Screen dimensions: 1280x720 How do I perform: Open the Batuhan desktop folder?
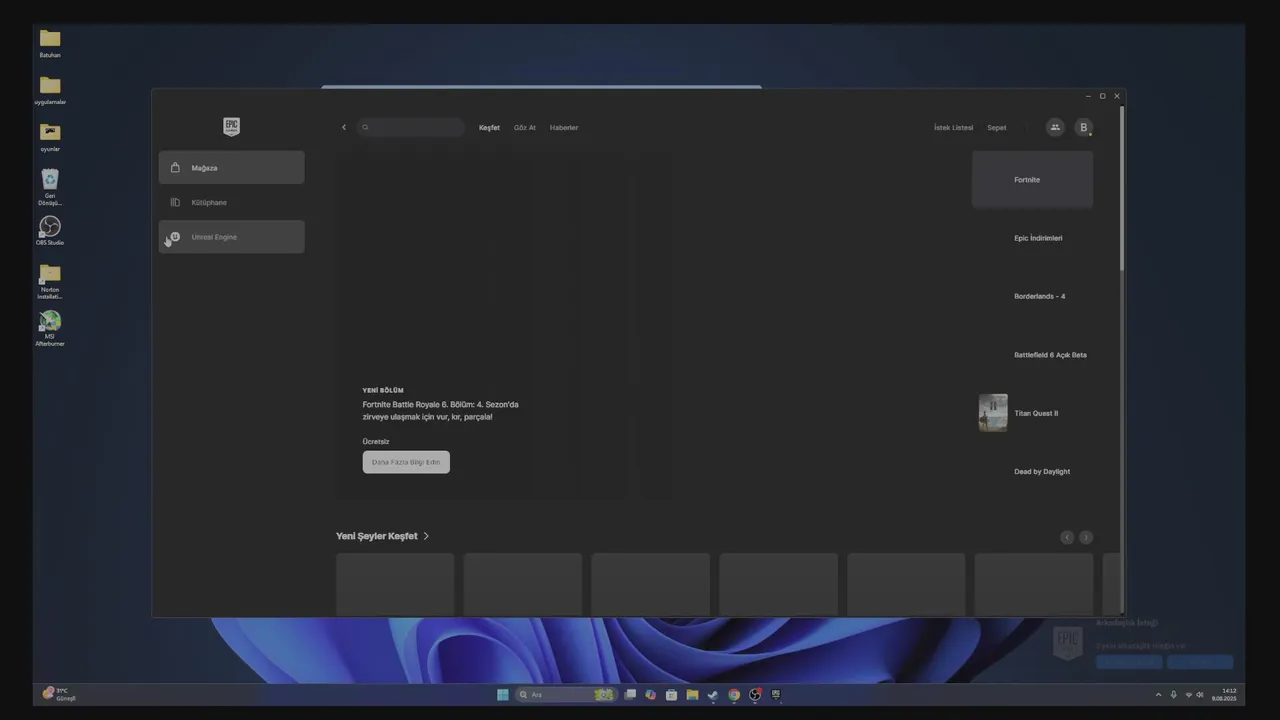click(x=50, y=43)
